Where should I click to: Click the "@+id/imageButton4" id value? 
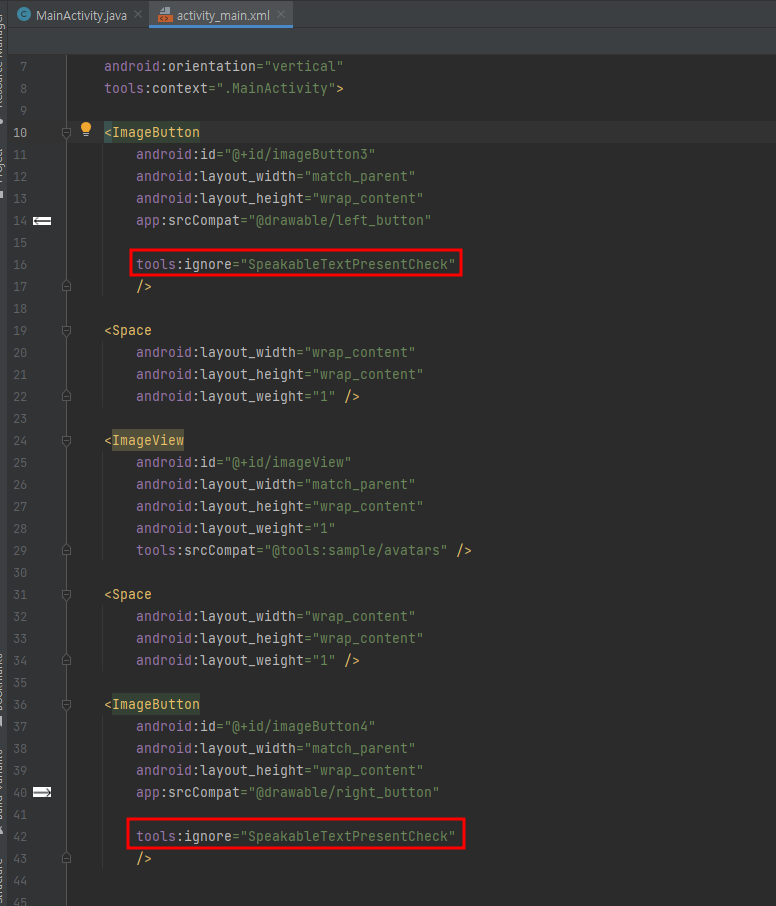coord(299,726)
